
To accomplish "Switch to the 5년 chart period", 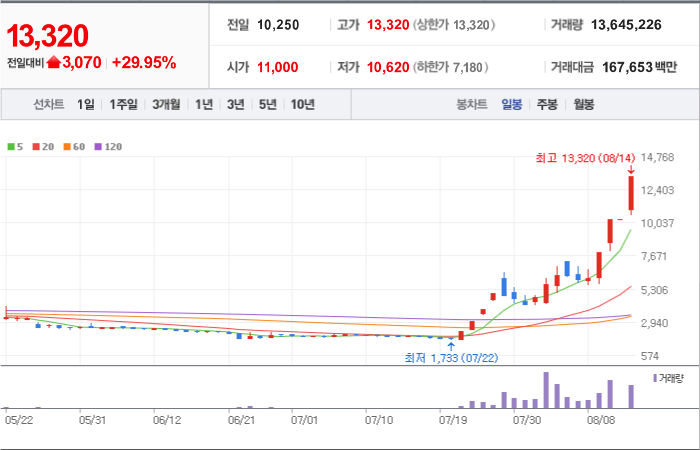I will 268,105.
